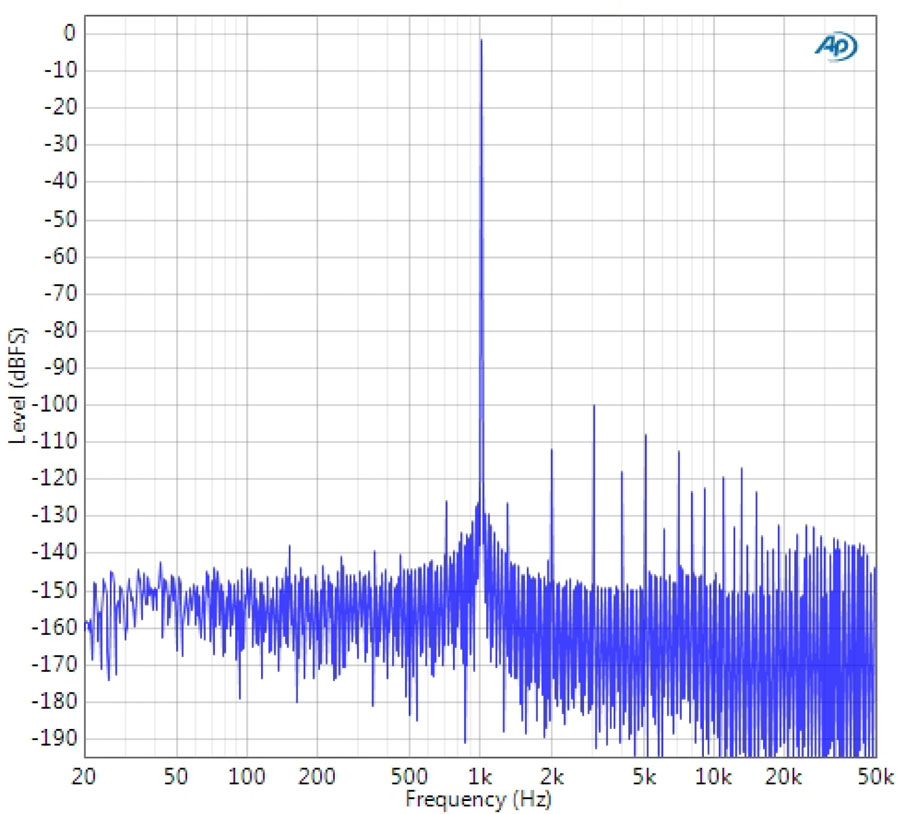Click the '100' frequency axis label
The width and height of the screenshot is (900, 814).
(246, 777)
